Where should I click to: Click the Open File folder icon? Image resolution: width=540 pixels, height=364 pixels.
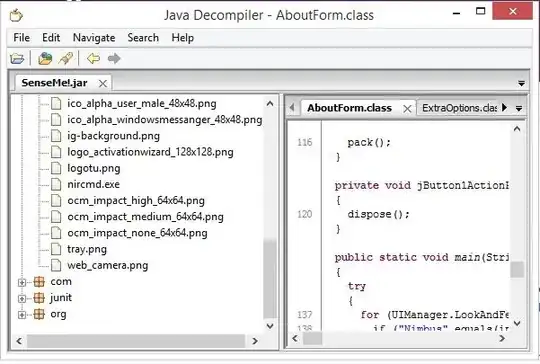(x=17, y=59)
